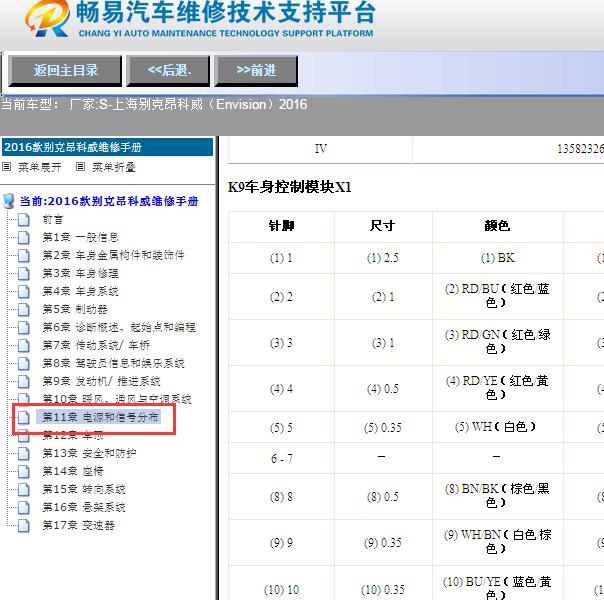Open 第17章 变速器
The image size is (604, 600).
click(78, 525)
